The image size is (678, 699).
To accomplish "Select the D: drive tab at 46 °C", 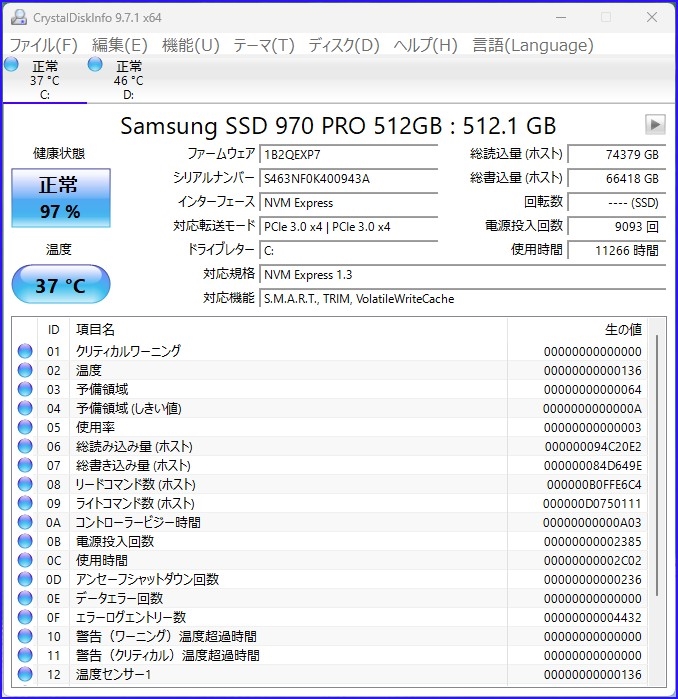I will [x=128, y=79].
